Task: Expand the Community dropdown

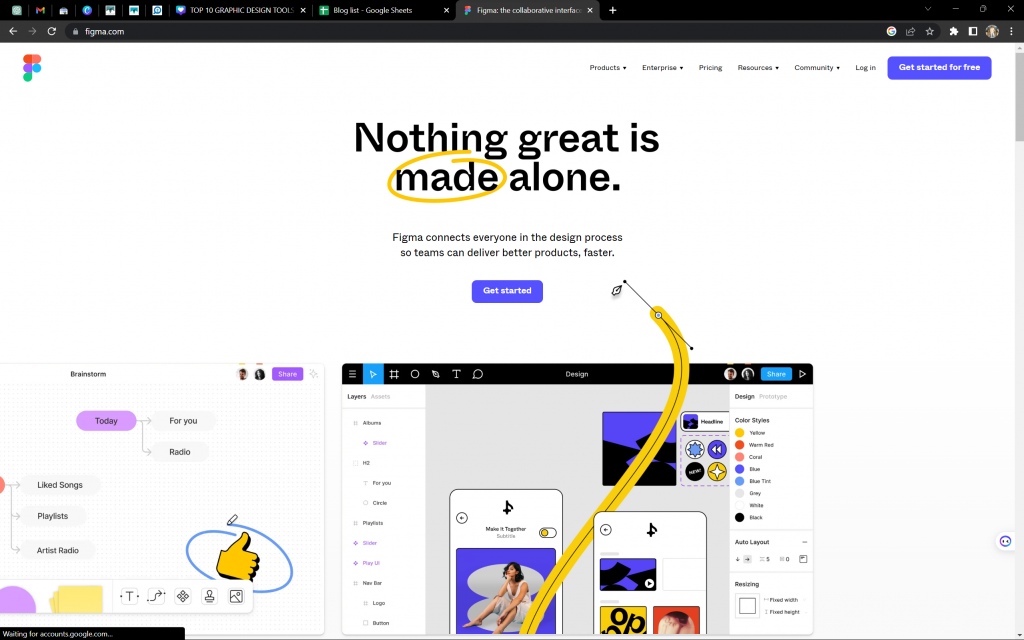Action: pos(817,68)
